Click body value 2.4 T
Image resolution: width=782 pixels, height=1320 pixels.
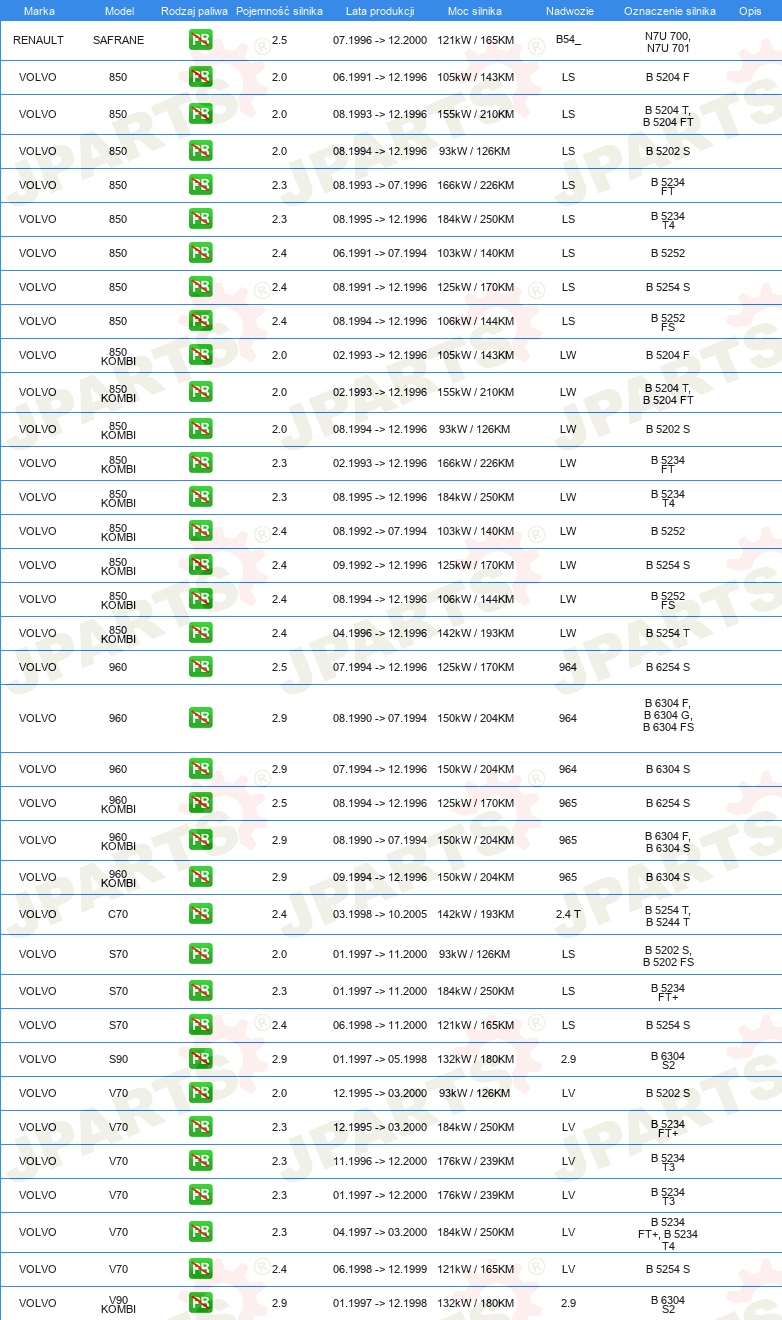[568, 914]
